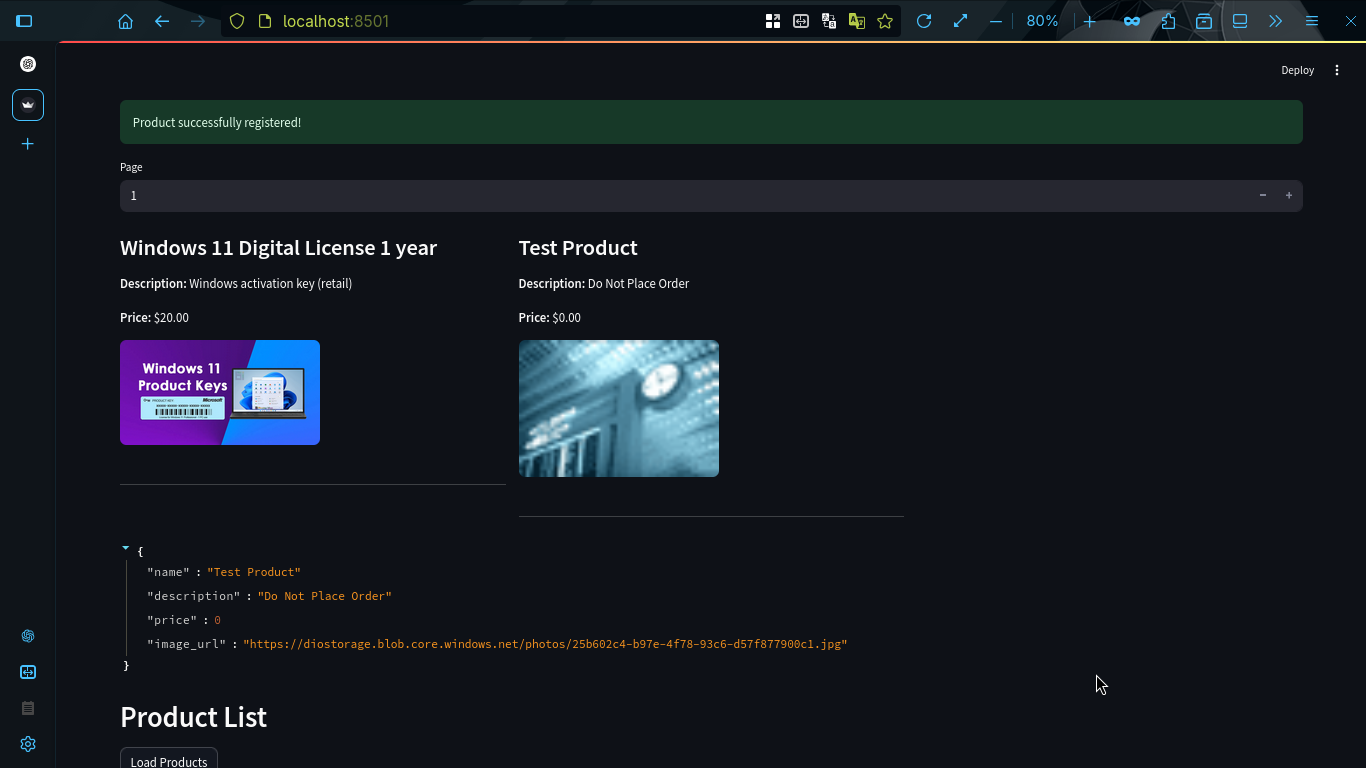
Task: Translate the current page
Action: pyautogui.click(x=857, y=20)
